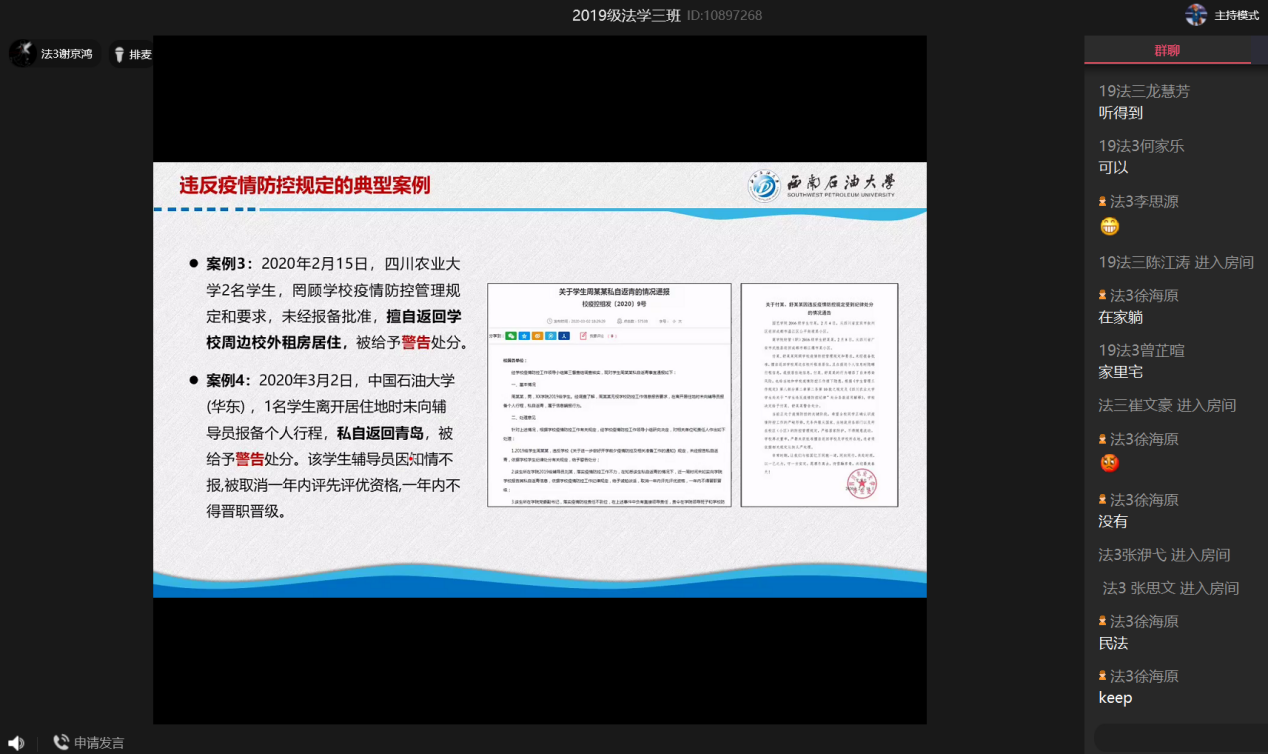1268x754 pixels.
Task: Click the badge icon above message 没有
Action: (1103, 499)
